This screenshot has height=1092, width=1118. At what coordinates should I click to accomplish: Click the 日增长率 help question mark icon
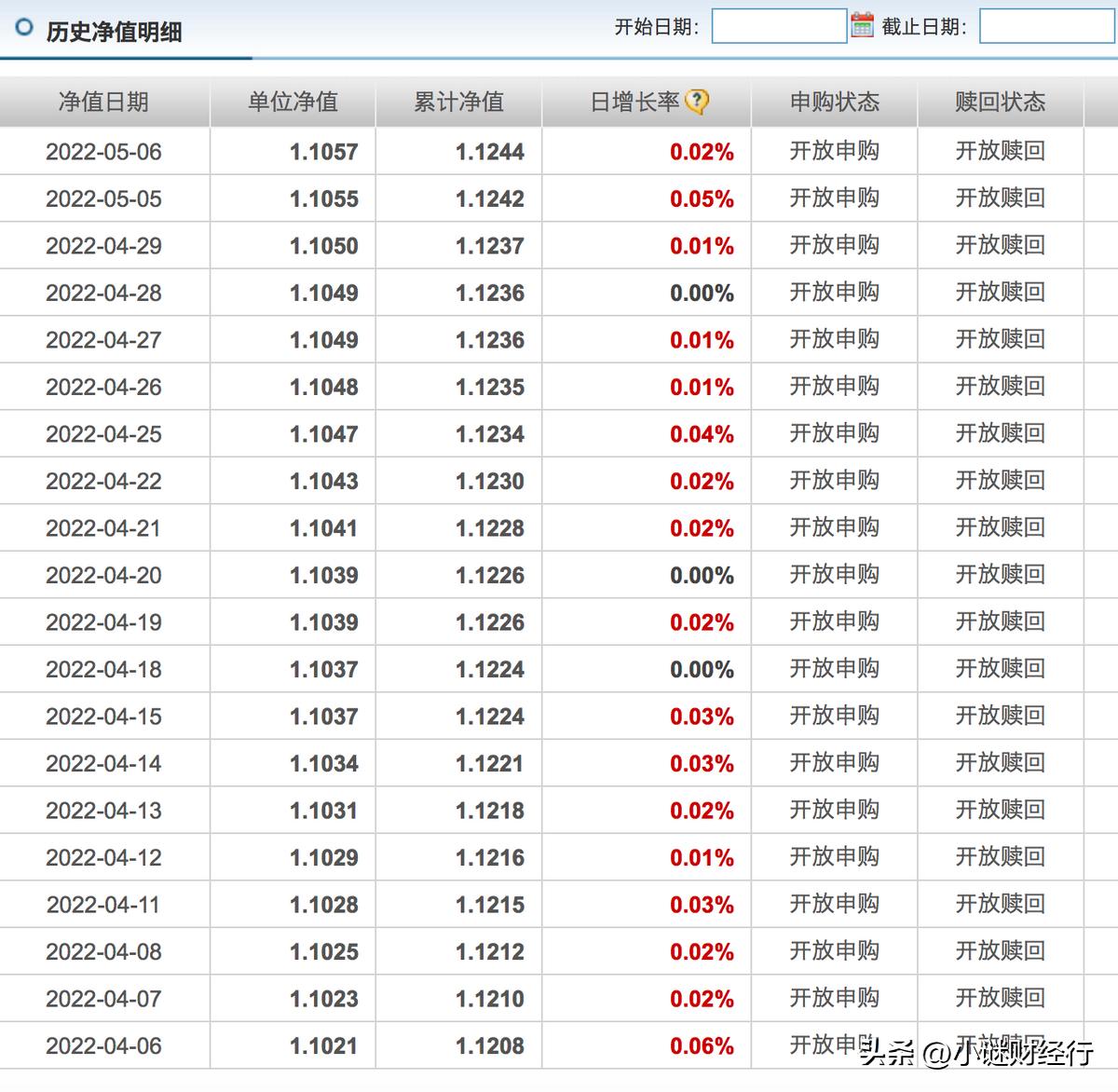tap(697, 101)
